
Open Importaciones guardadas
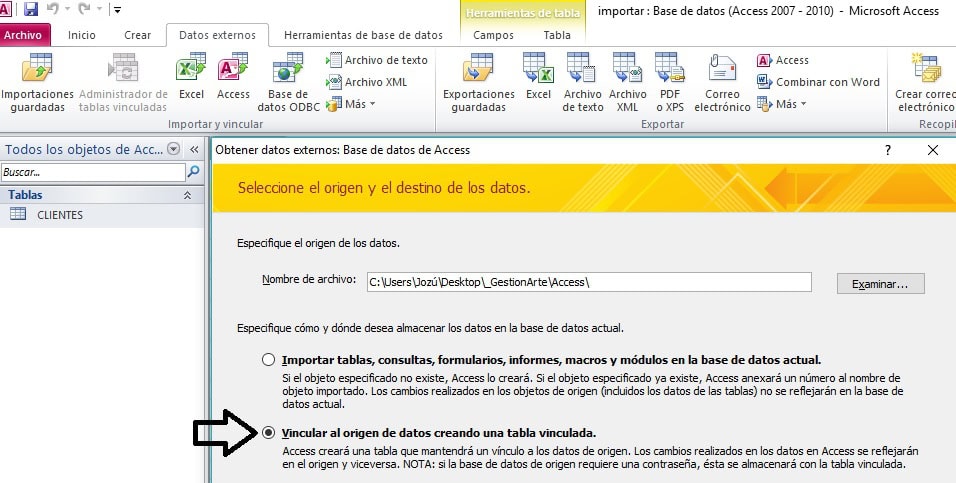(x=37, y=83)
